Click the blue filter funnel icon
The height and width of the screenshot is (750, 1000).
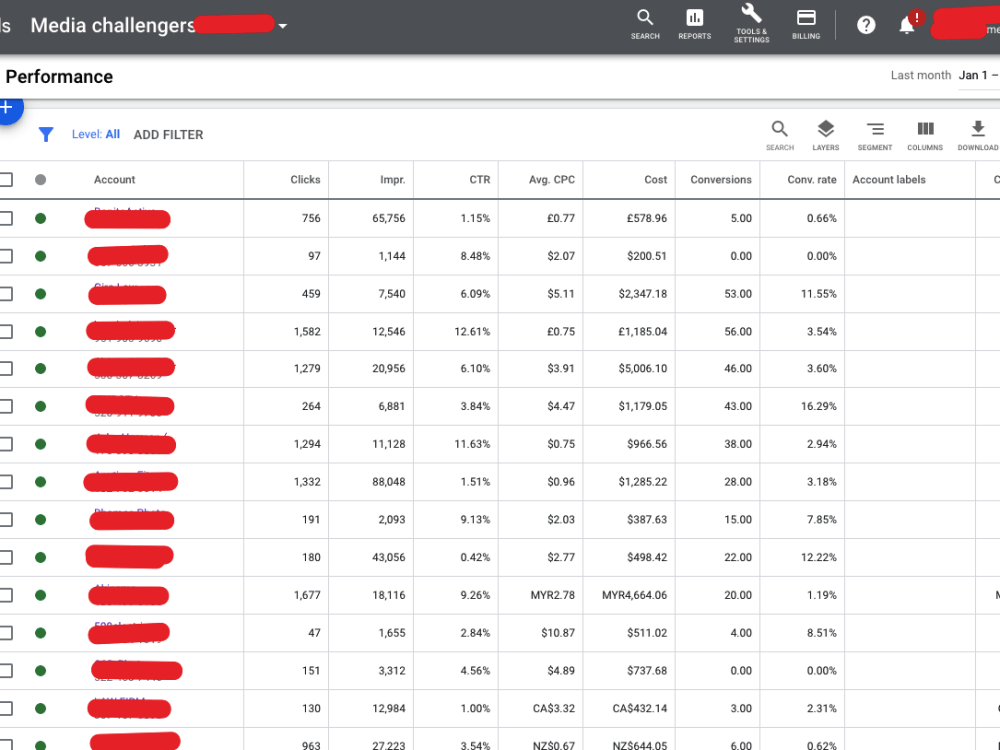coord(46,135)
